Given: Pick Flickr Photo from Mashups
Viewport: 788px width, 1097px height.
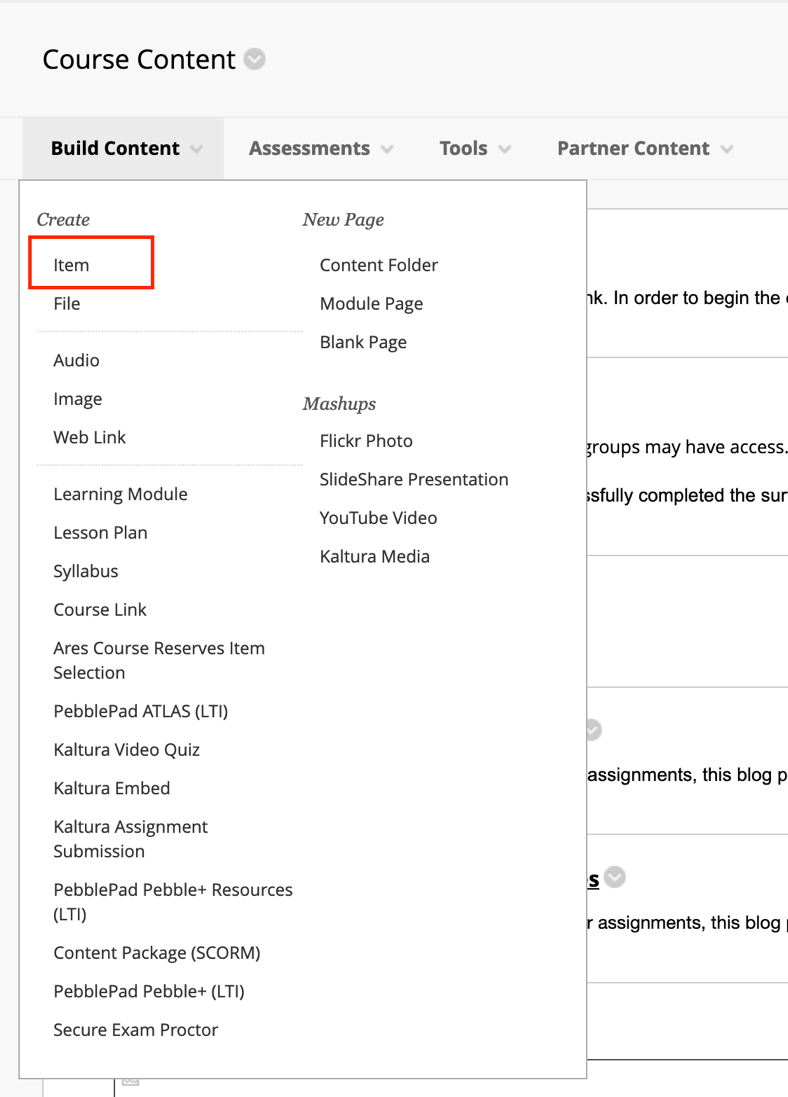Looking at the screenshot, I should click(366, 441).
